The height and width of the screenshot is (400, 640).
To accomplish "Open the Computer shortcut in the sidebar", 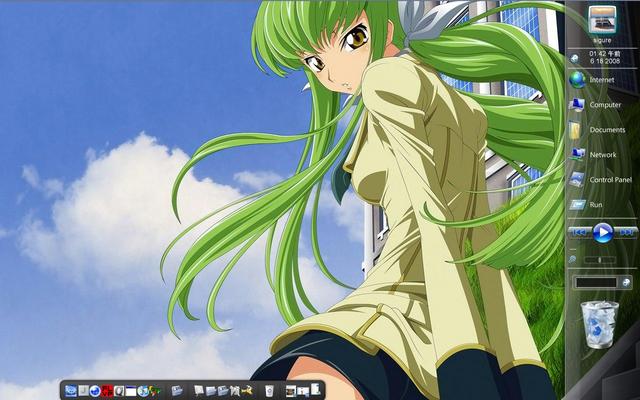I will 576,105.
